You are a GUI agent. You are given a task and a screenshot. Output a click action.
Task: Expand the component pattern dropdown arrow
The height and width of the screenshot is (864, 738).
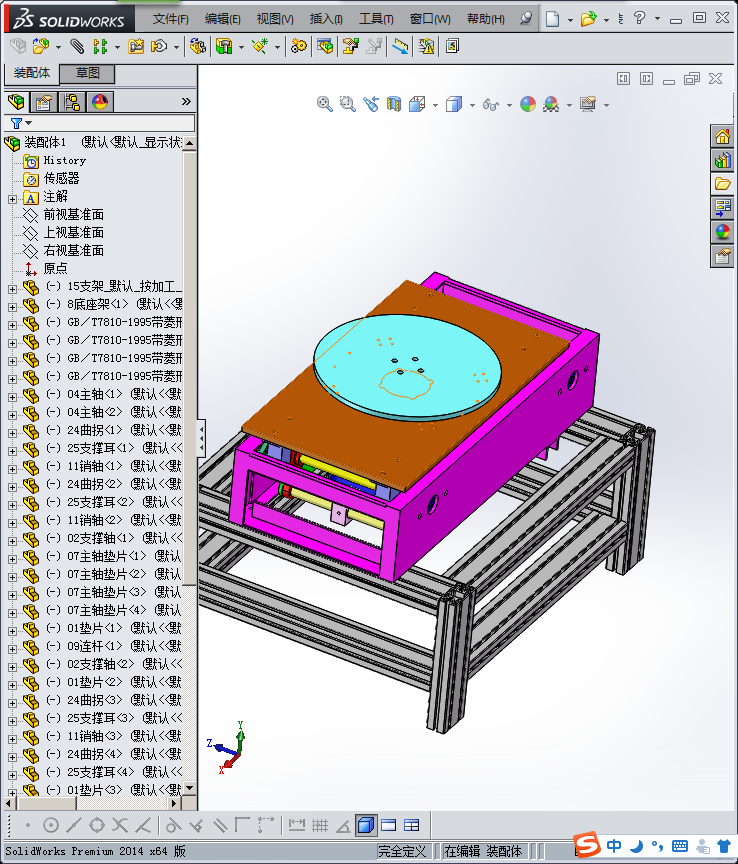coord(117,47)
